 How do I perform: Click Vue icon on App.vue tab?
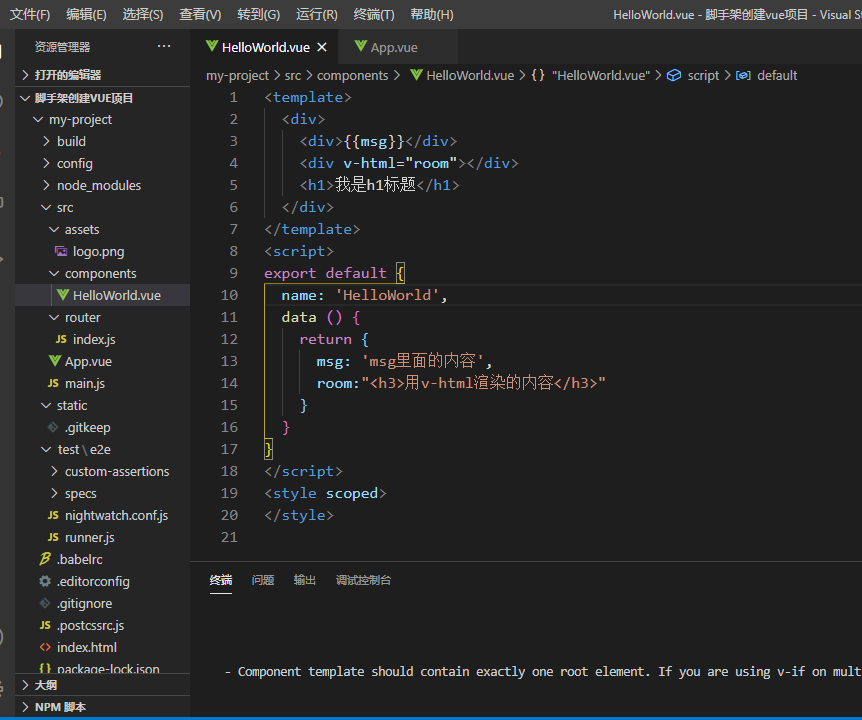[x=361, y=46]
